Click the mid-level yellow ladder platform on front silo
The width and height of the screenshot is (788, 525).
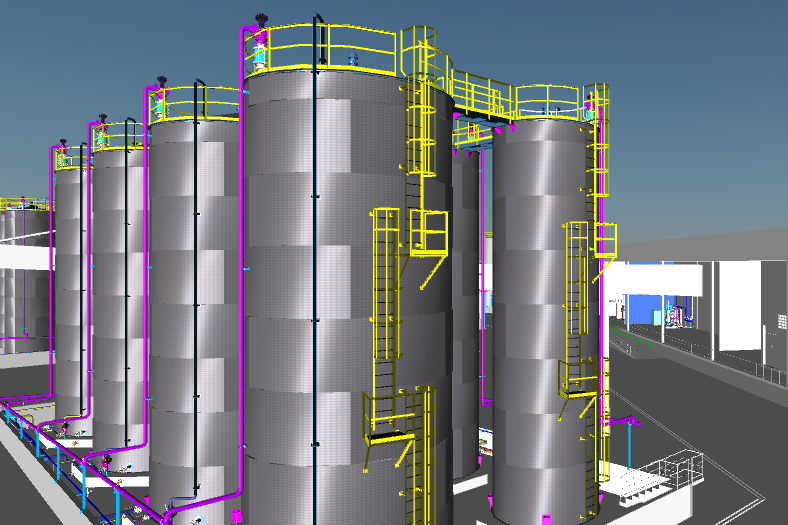pos(428,235)
